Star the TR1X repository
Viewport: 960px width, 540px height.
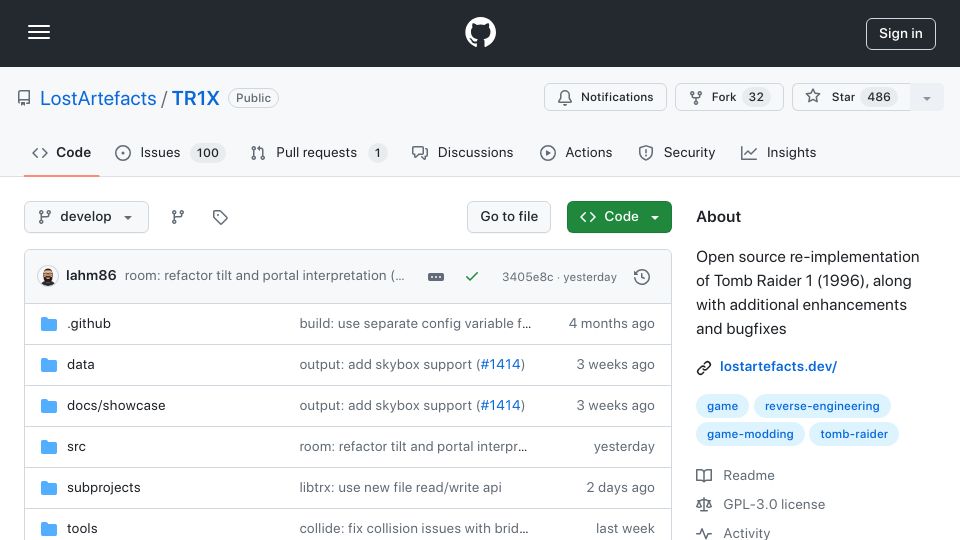click(x=851, y=97)
